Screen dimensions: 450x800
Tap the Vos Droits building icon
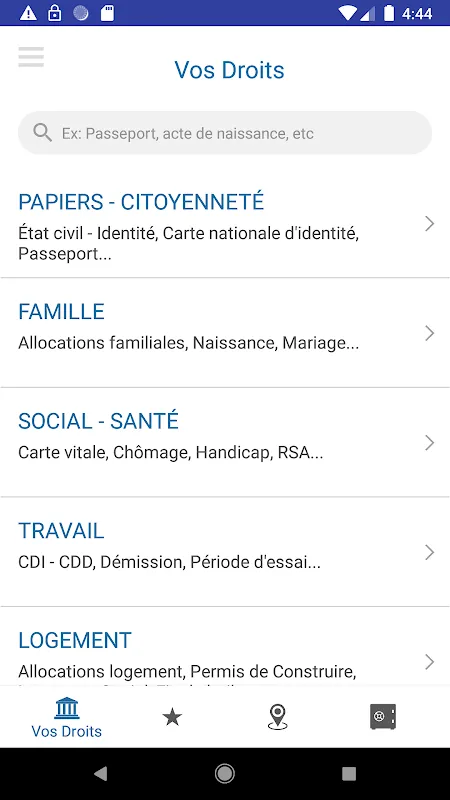67,708
